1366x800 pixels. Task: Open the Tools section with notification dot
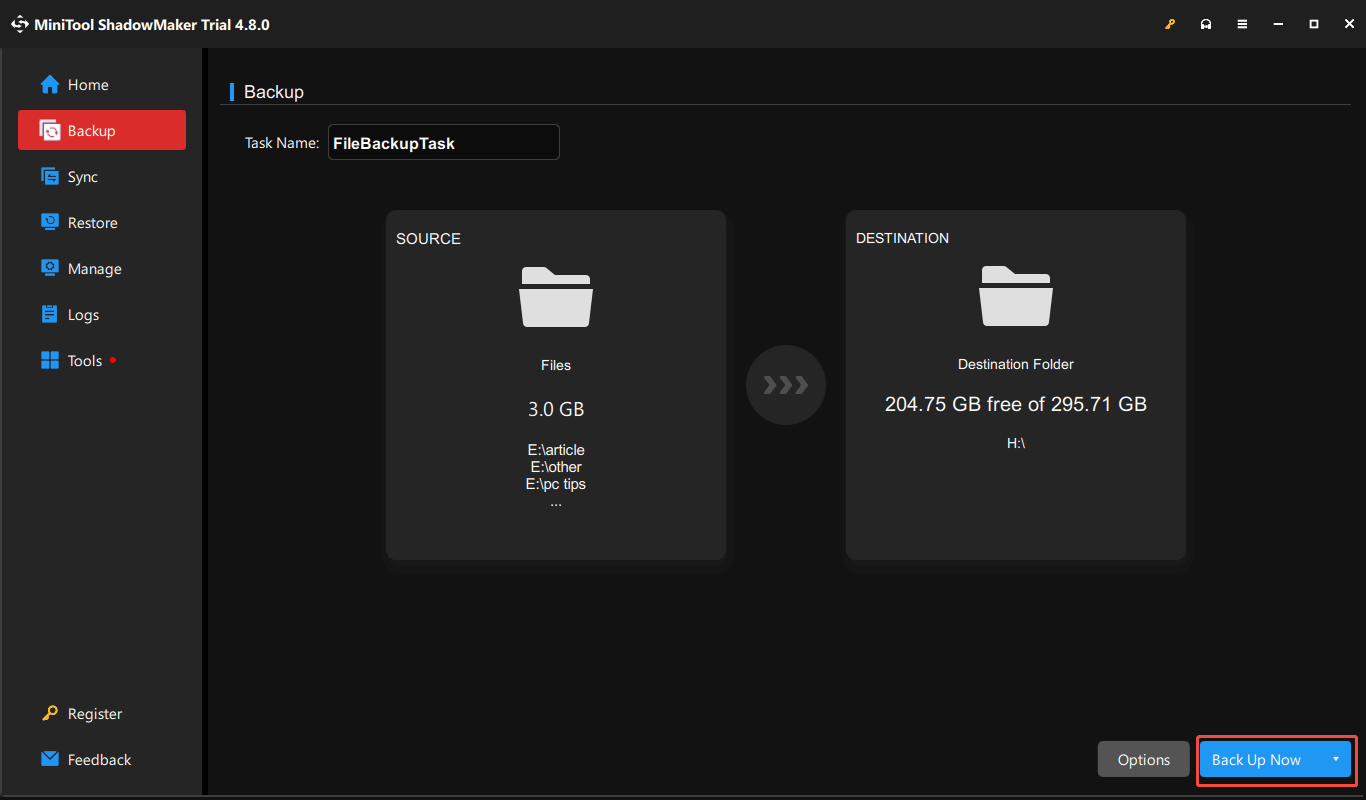[85, 360]
